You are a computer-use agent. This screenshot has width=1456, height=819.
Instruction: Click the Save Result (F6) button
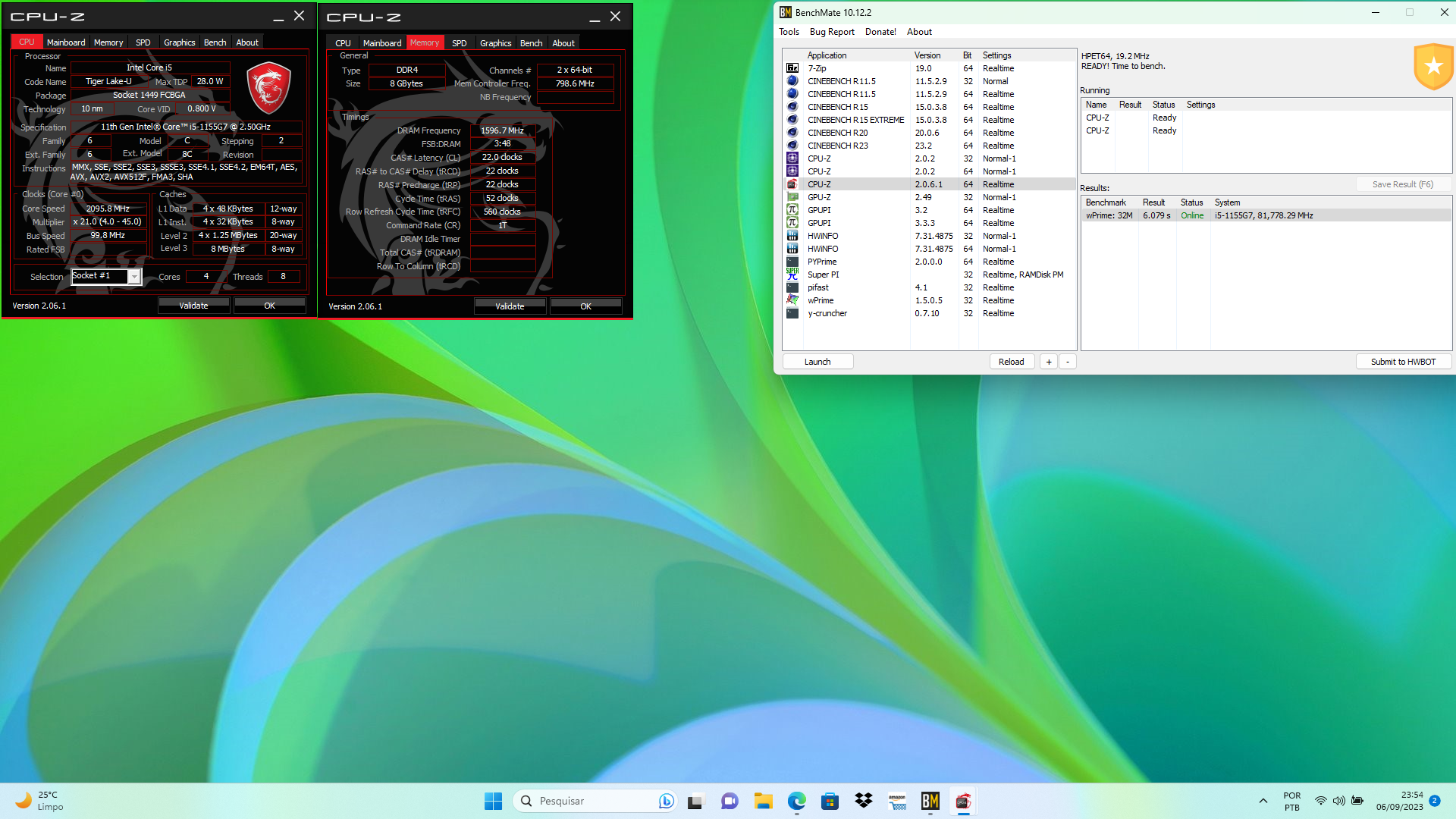tap(1403, 184)
